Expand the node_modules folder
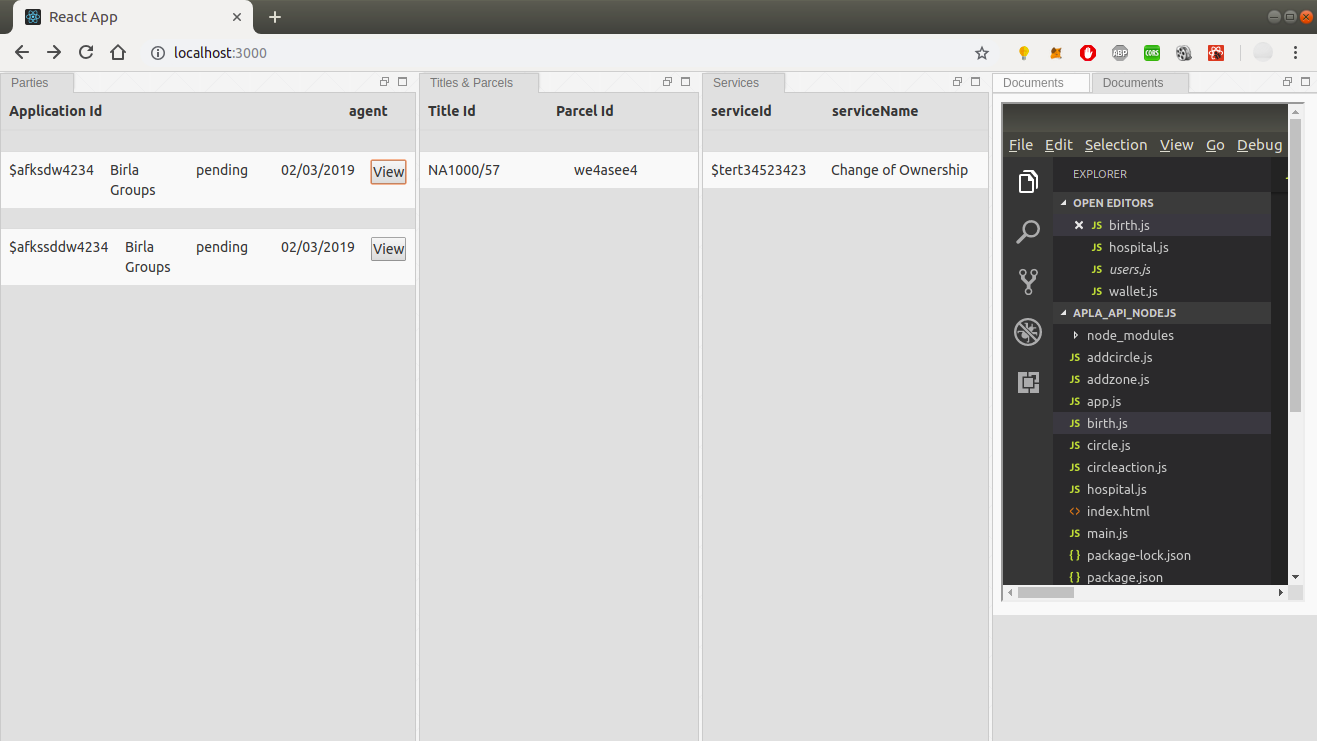The width and height of the screenshot is (1317, 741). click(1077, 335)
